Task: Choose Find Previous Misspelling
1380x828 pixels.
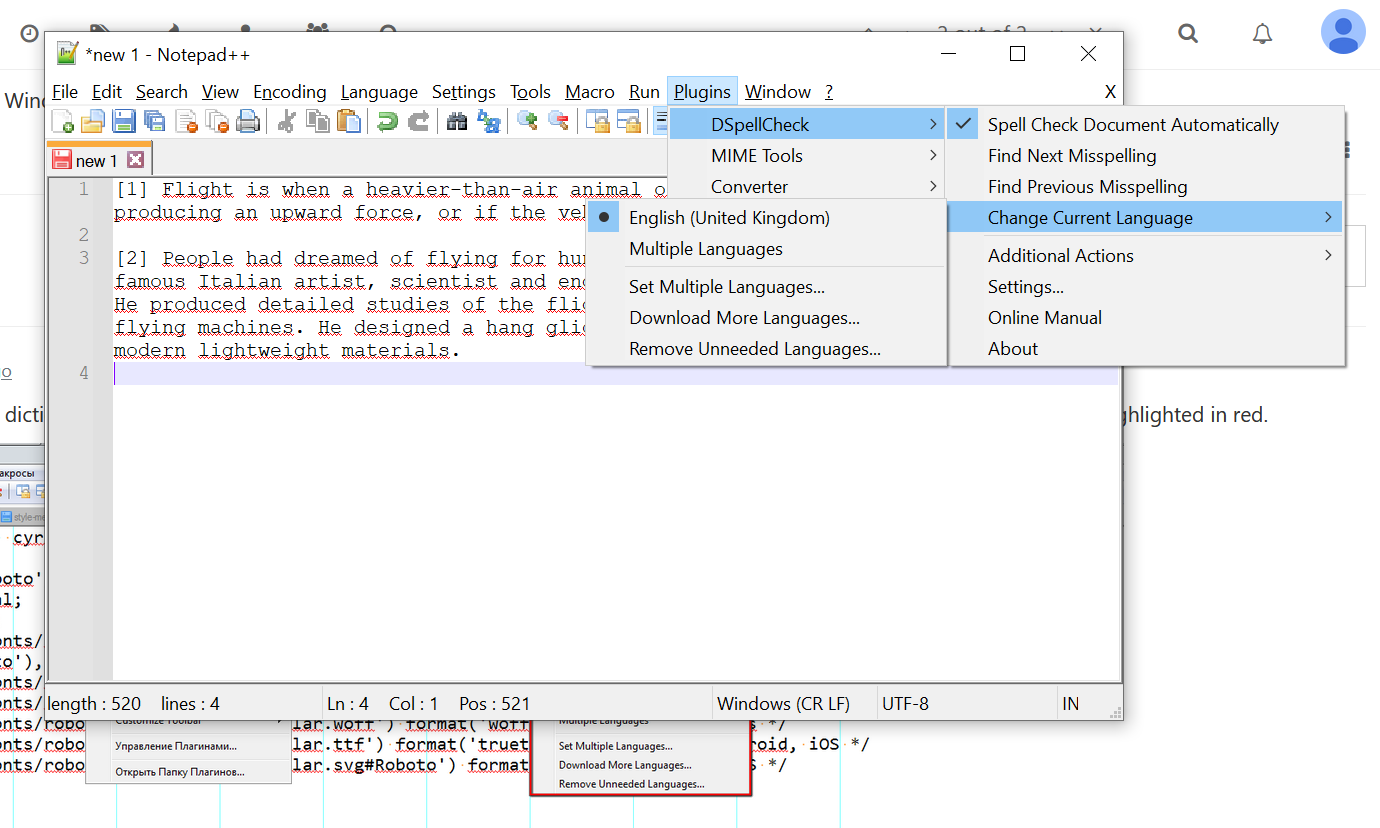Action: [x=1145, y=187]
